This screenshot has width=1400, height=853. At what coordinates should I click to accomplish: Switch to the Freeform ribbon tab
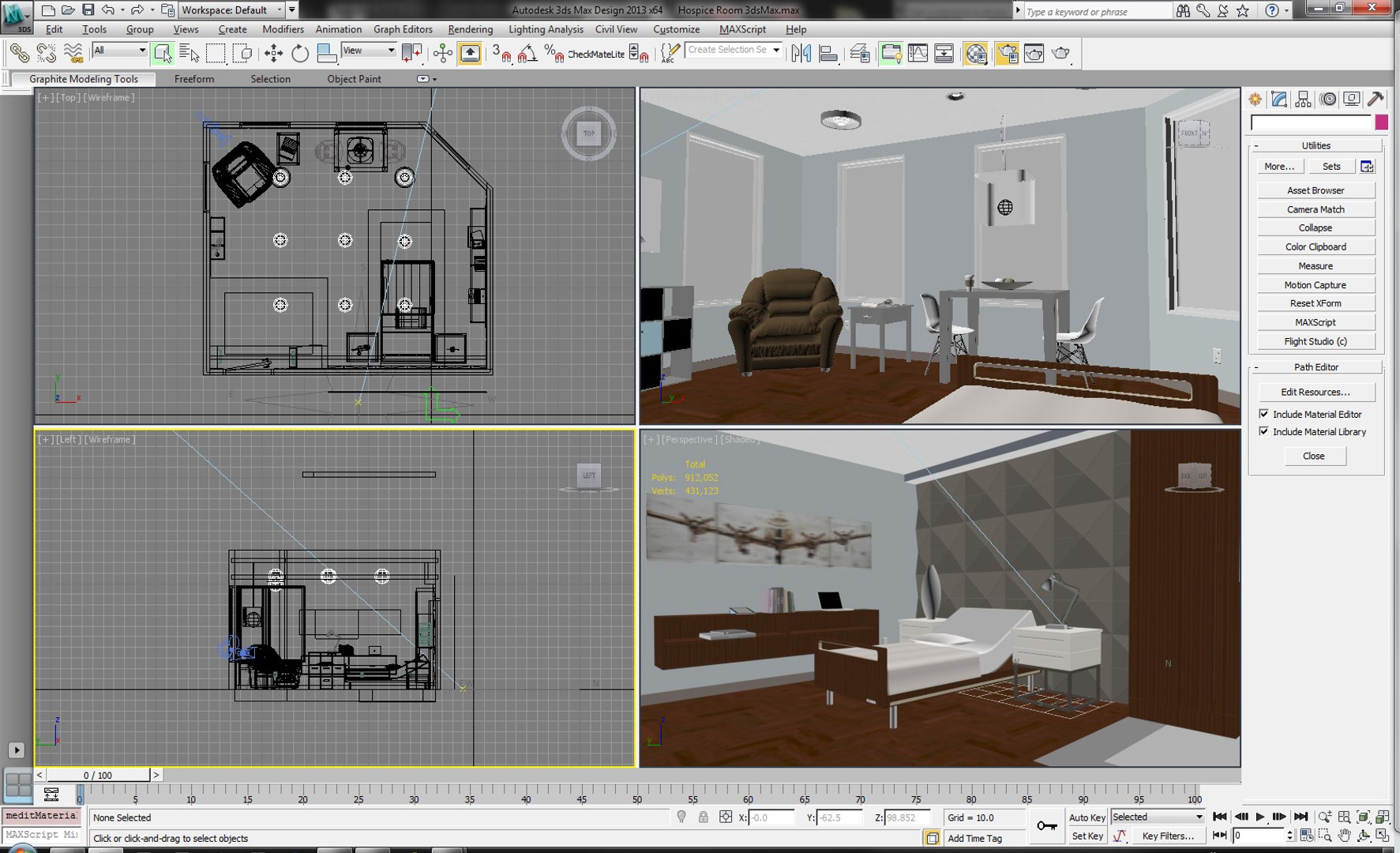[x=194, y=79]
